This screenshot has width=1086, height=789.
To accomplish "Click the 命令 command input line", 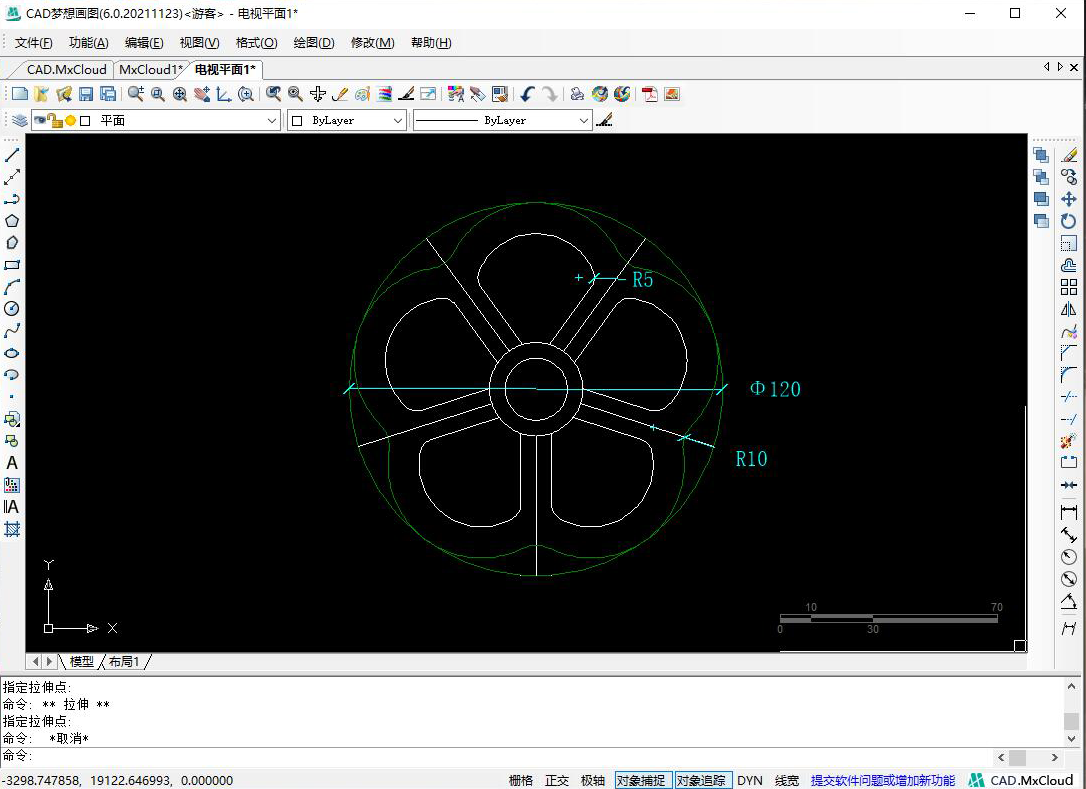I will [x=500, y=757].
